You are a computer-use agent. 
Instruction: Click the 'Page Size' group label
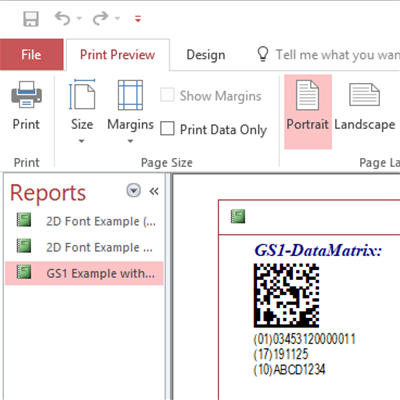(x=167, y=163)
